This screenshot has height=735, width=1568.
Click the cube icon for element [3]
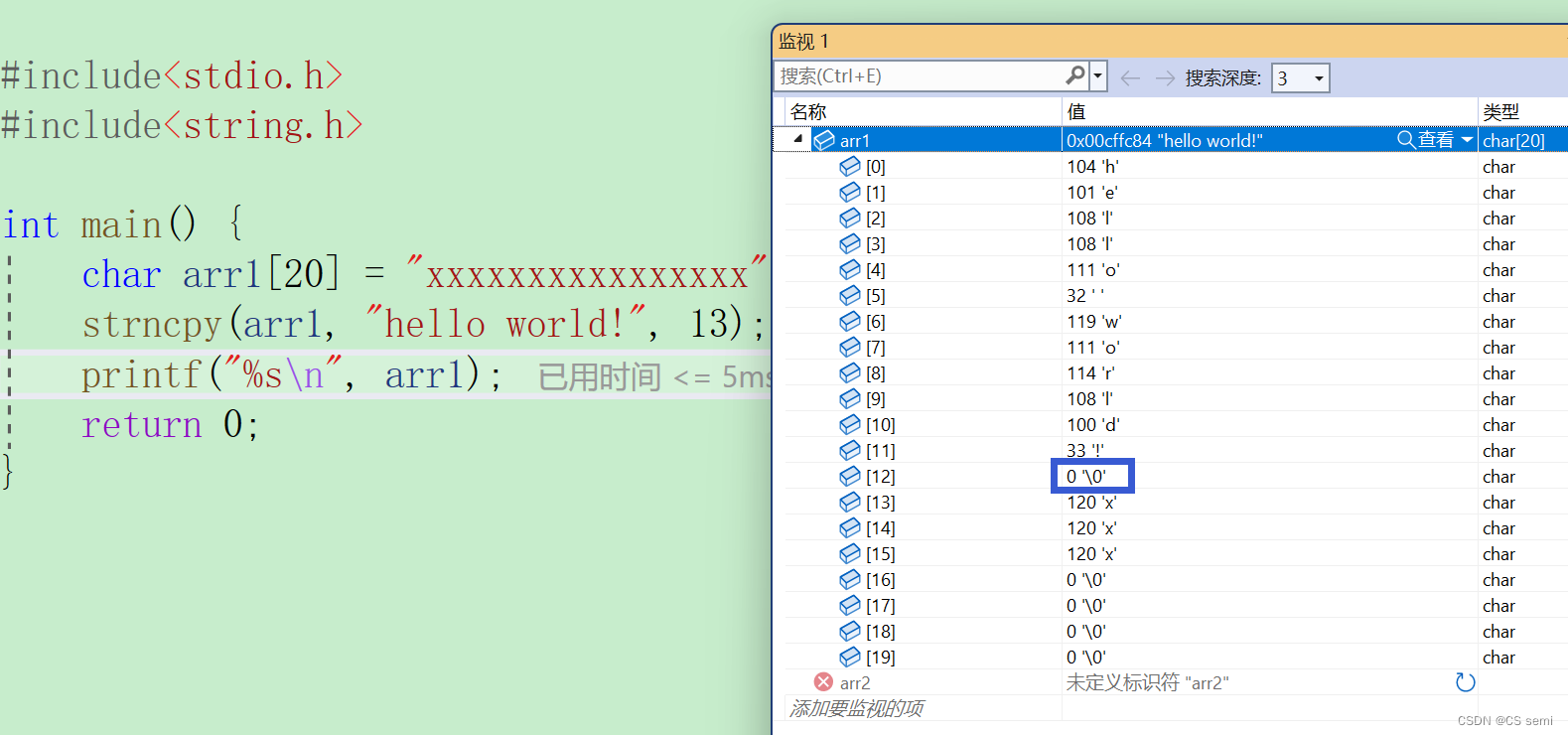click(850, 243)
